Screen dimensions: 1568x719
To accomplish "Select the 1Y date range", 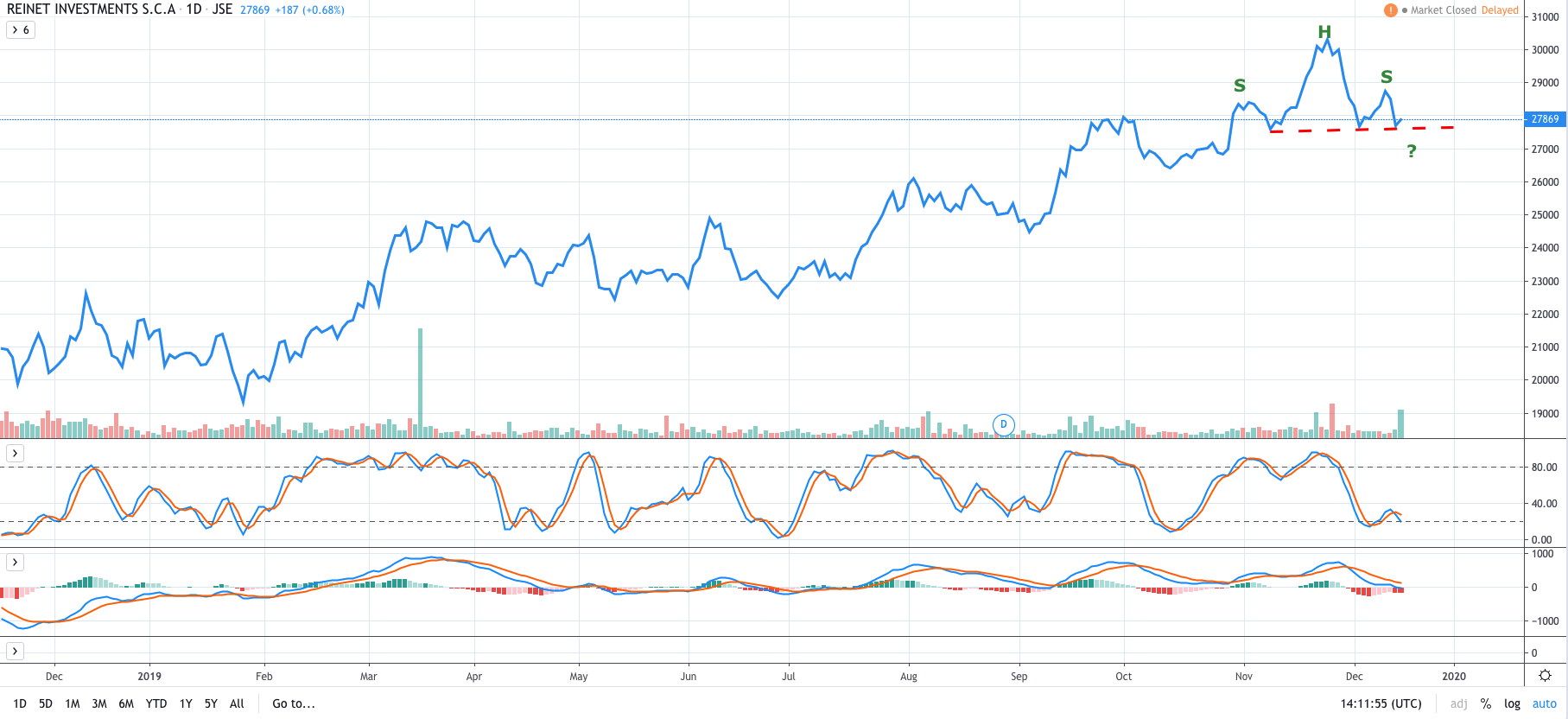I will point(186,703).
